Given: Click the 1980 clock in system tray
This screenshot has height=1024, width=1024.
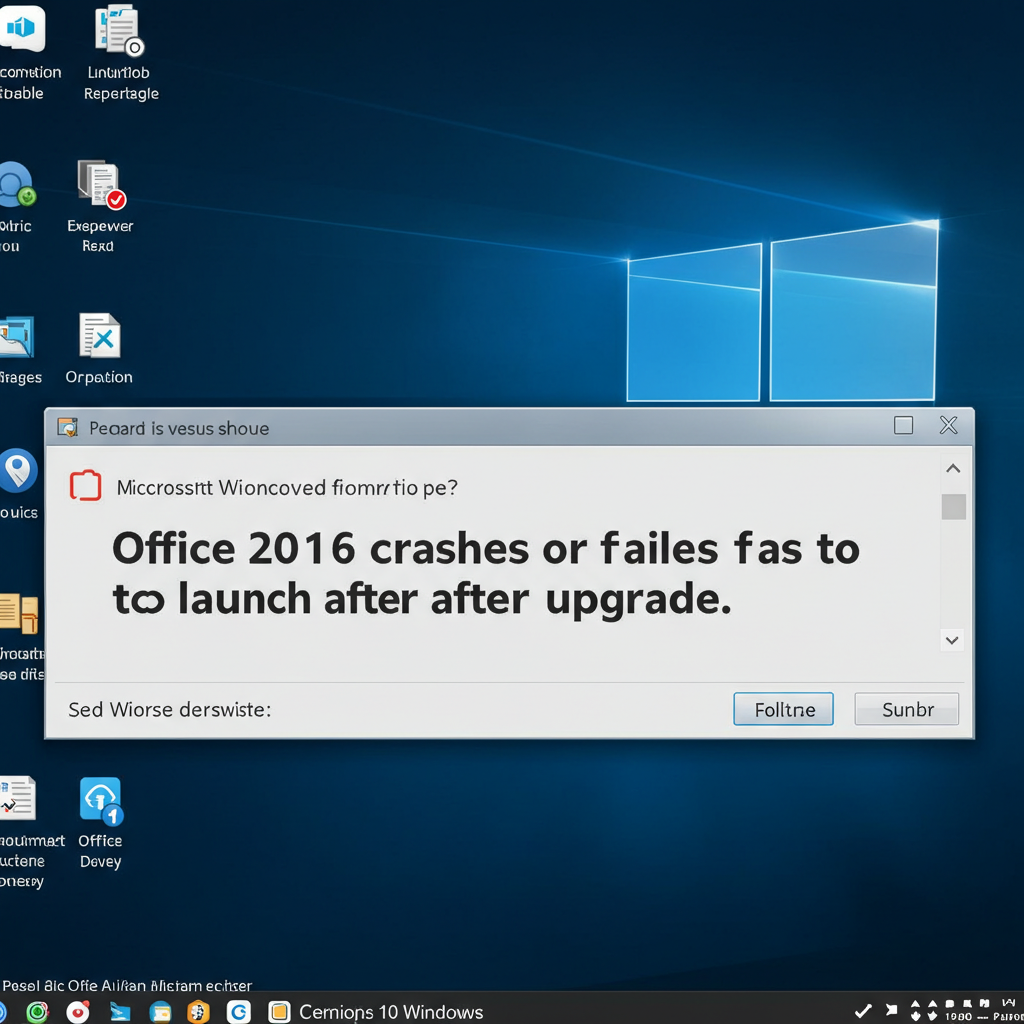Looking at the screenshot, I should [x=959, y=1017].
